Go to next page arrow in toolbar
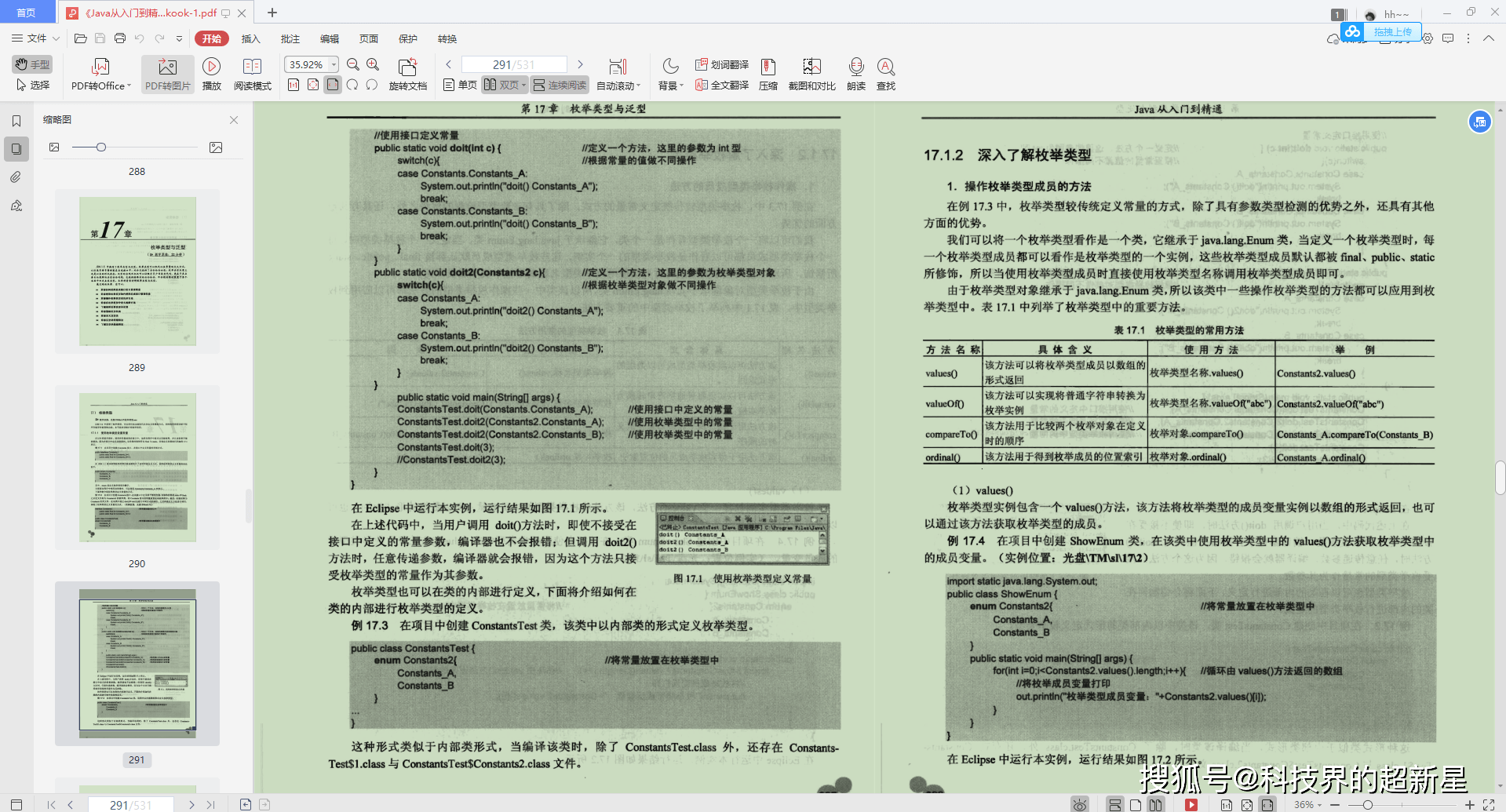This screenshot has height=812, width=1506. click(580, 64)
